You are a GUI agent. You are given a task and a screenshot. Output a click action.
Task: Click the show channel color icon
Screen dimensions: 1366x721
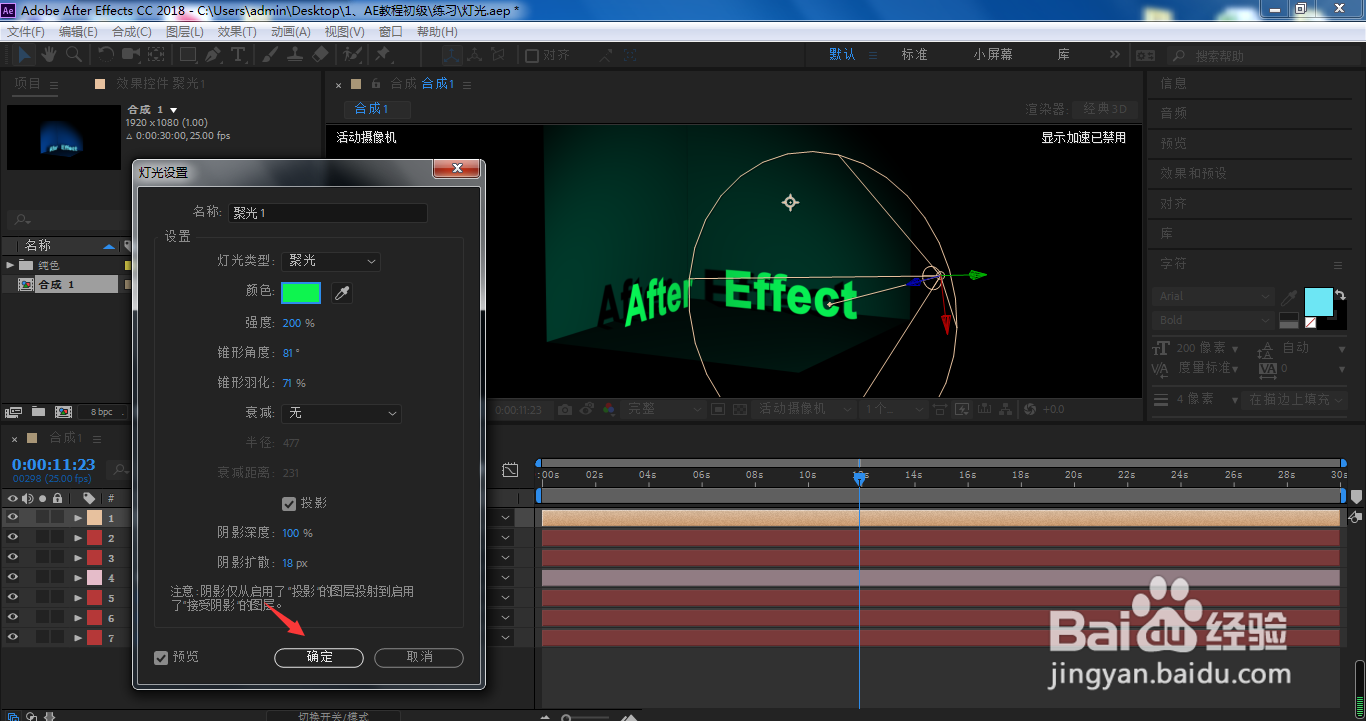pos(608,409)
